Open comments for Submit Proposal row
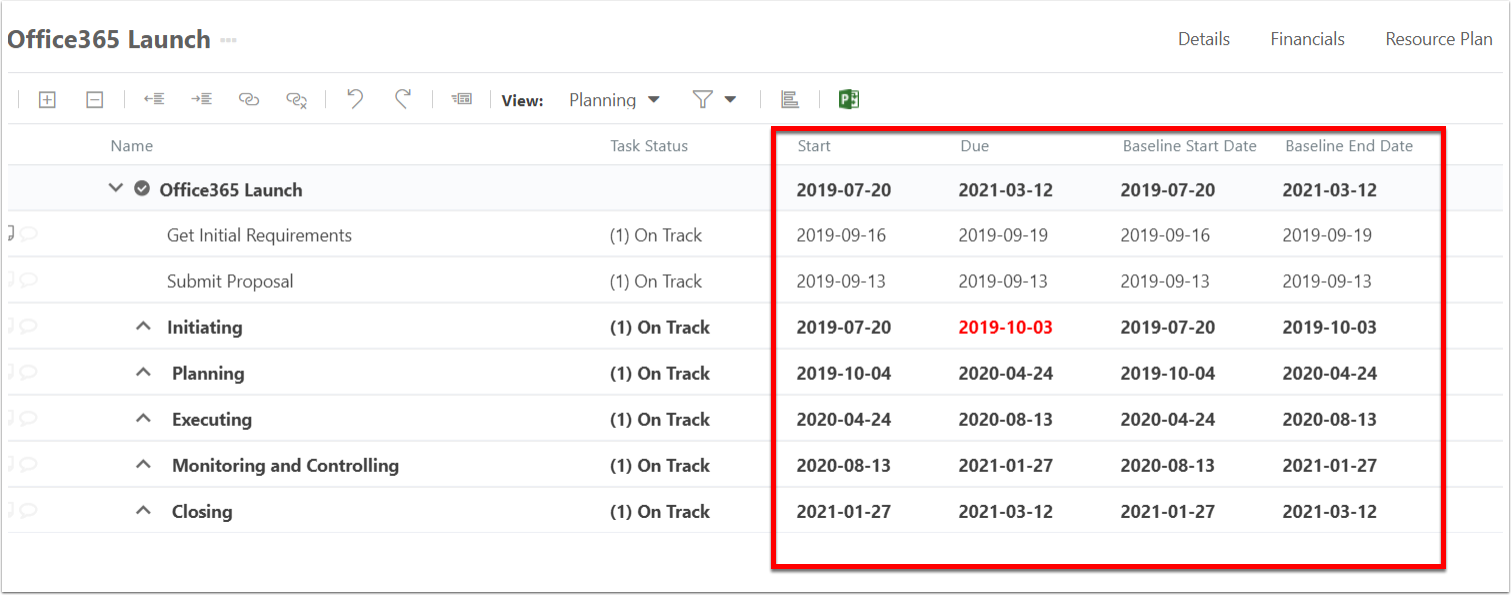 [x=29, y=280]
